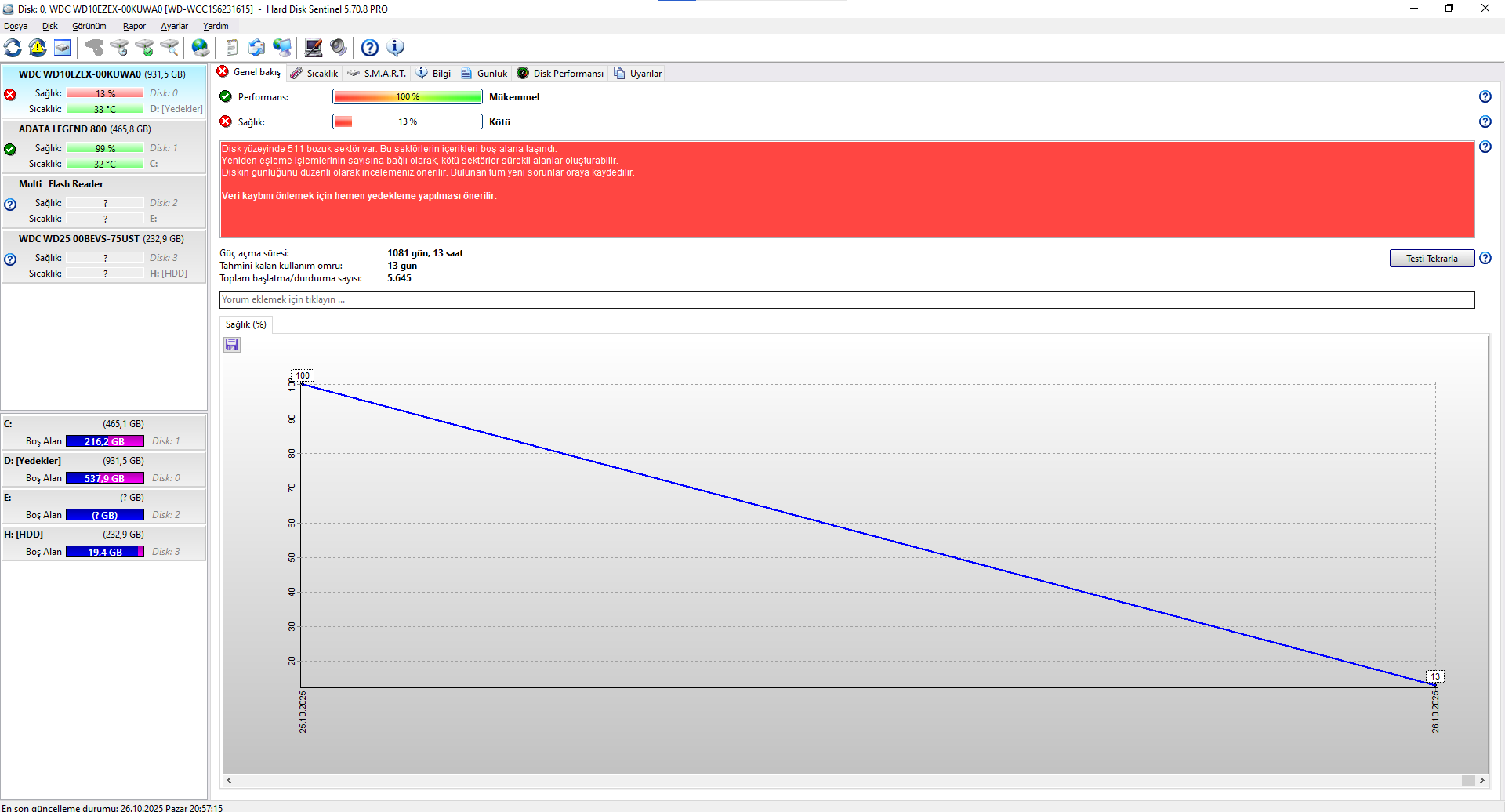
Task: Click graph horizontal scrollbar left arrow
Action: [x=229, y=780]
